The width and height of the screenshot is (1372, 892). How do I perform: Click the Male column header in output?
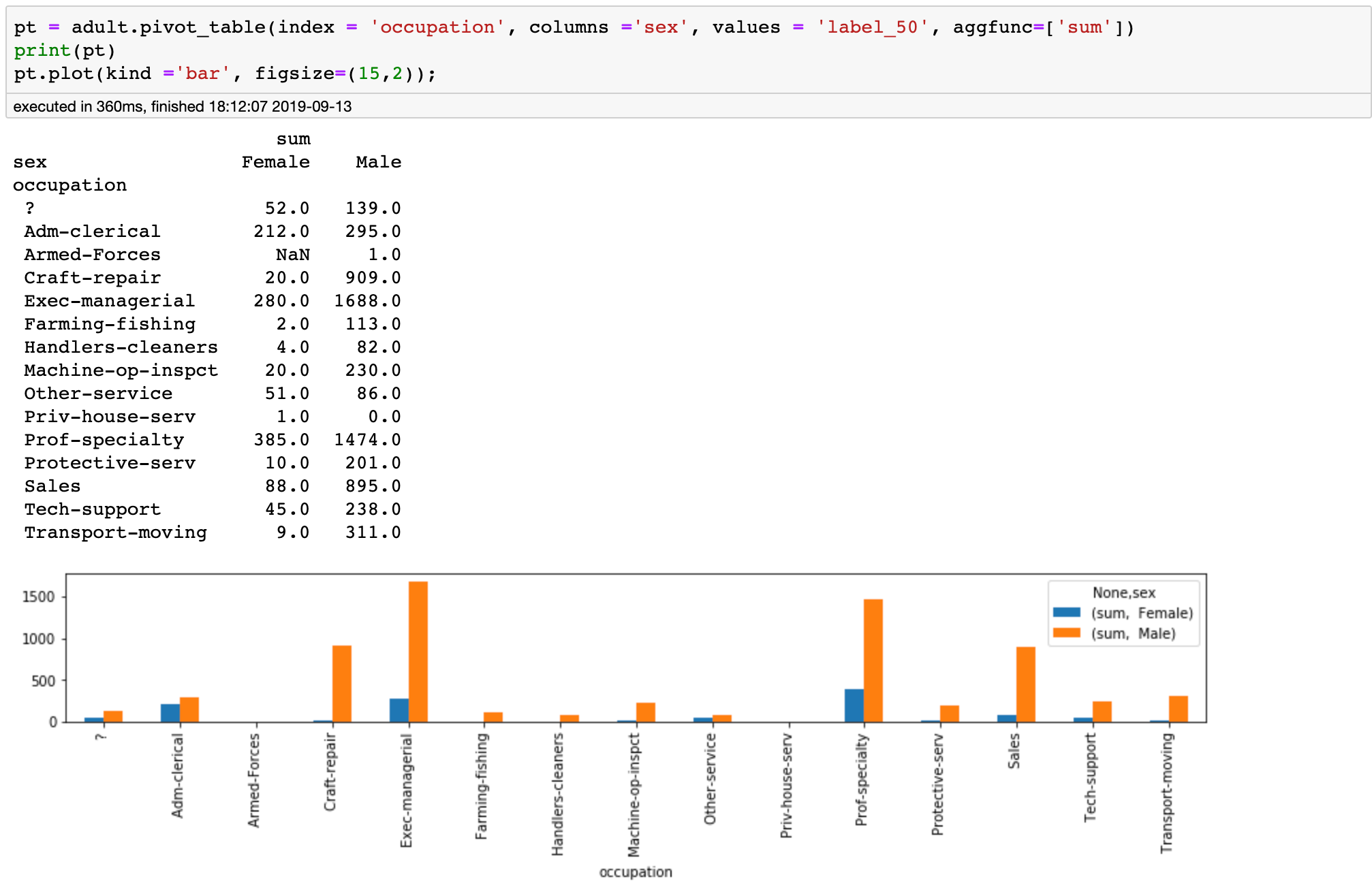click(378, 162)
